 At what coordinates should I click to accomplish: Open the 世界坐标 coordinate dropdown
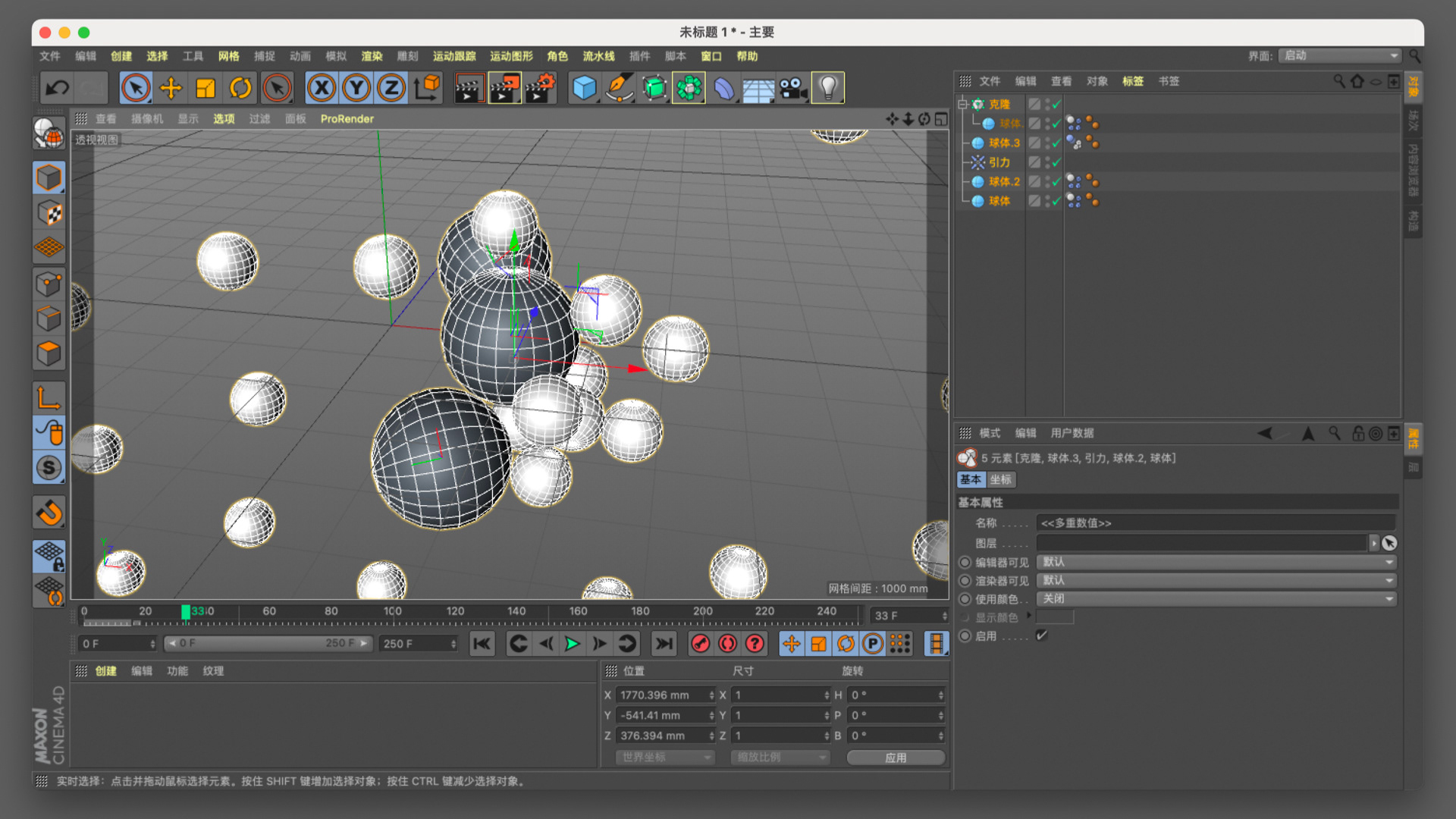(666, 757)
